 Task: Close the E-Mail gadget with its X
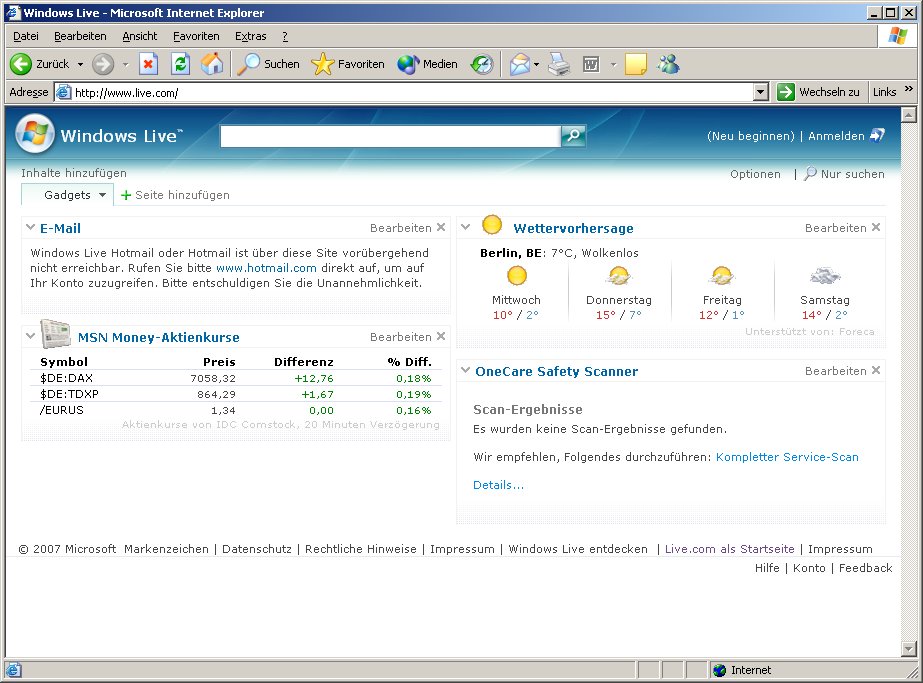pos(441,227)
